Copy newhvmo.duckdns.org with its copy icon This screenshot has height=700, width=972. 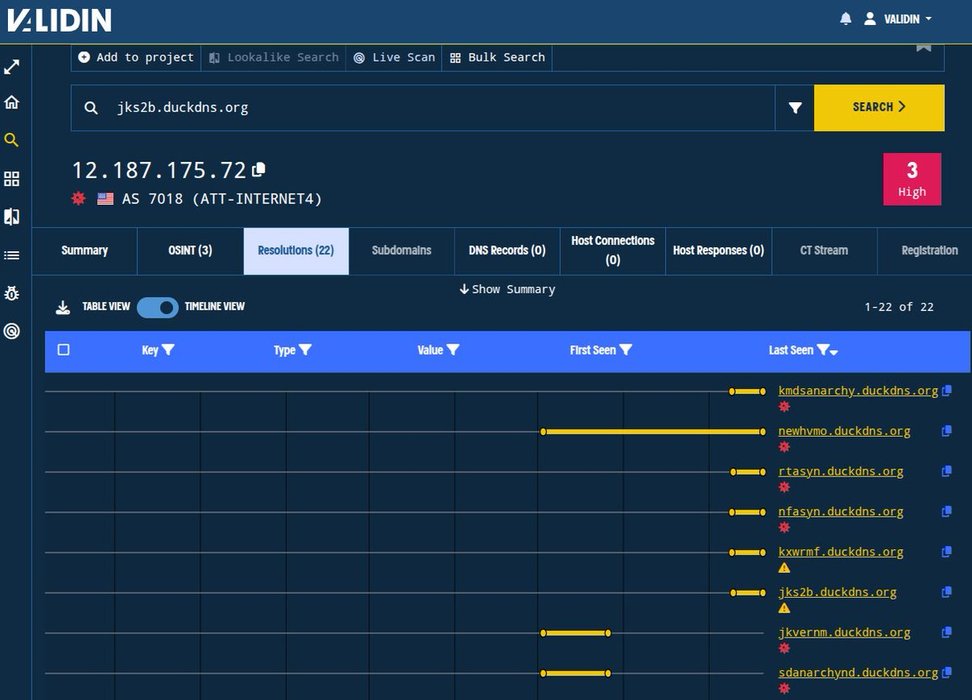[946, 431]
